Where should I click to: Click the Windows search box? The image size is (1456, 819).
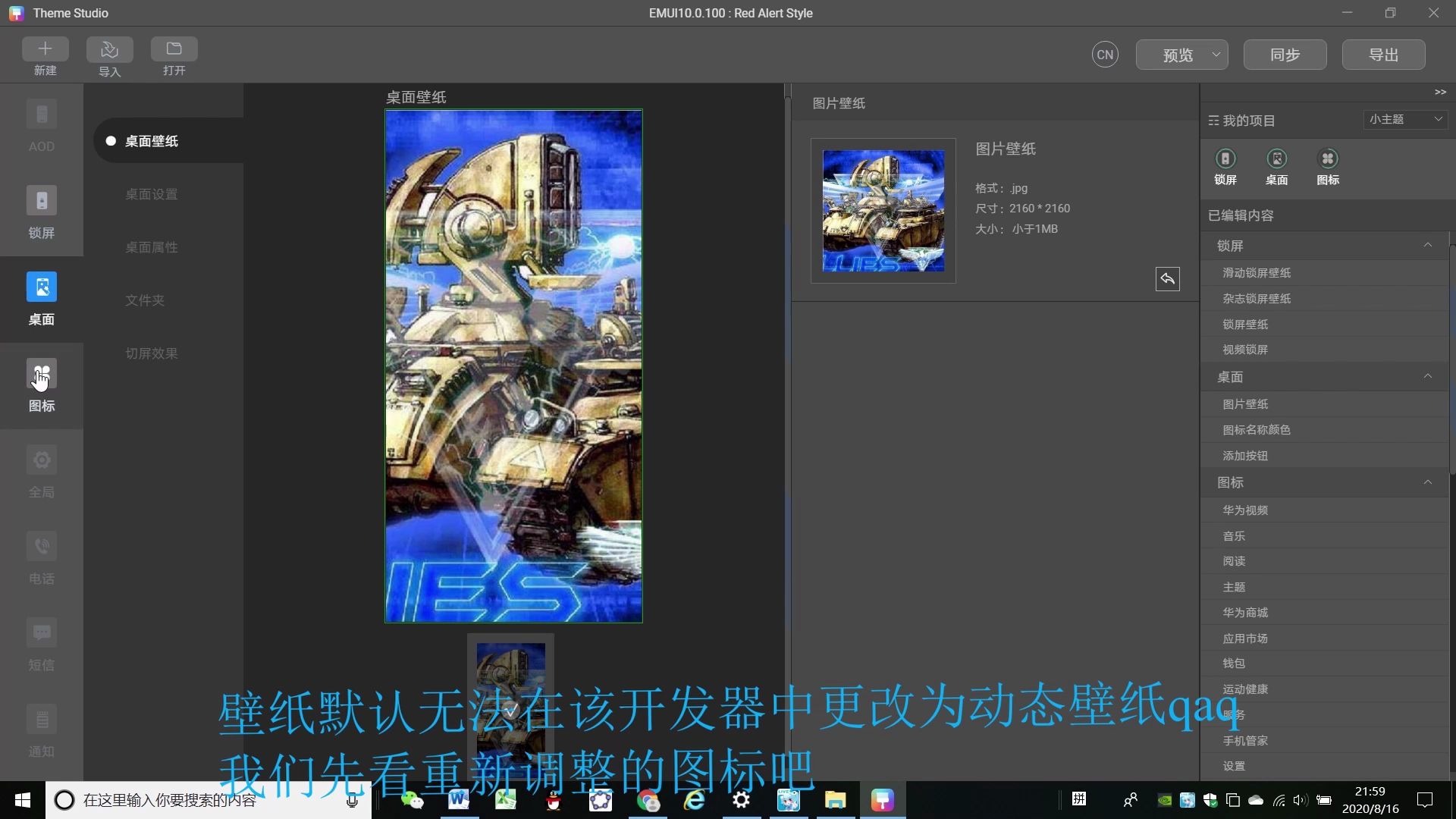click(209, 800)
